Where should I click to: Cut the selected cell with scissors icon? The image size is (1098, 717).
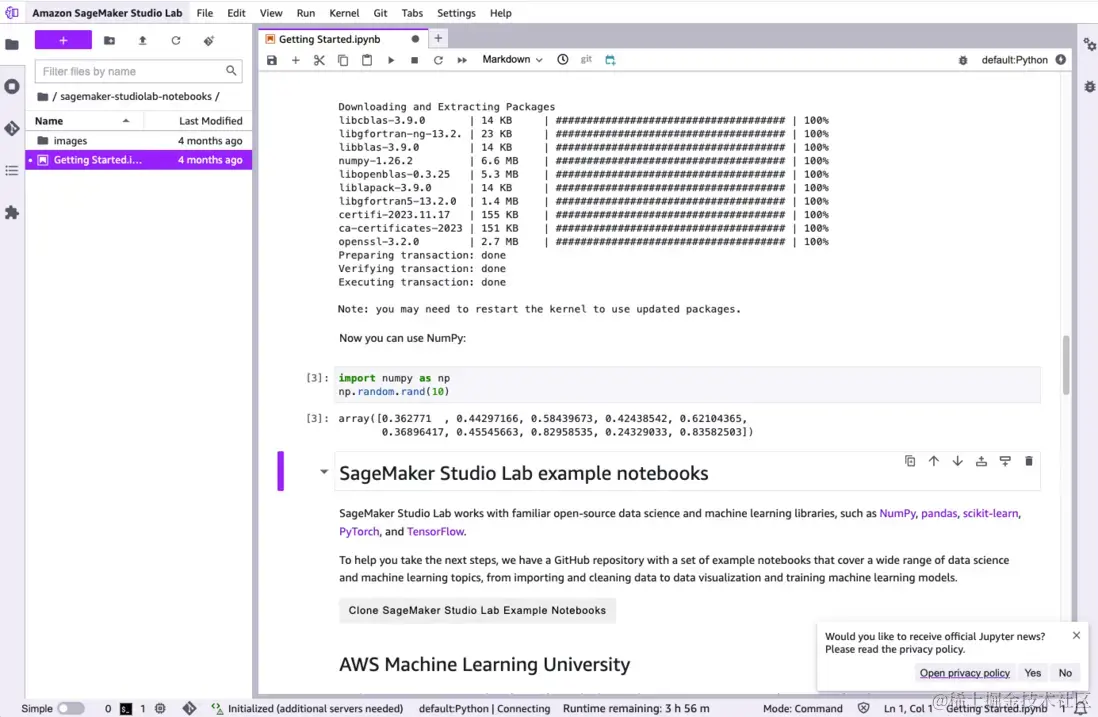(319, 60)
